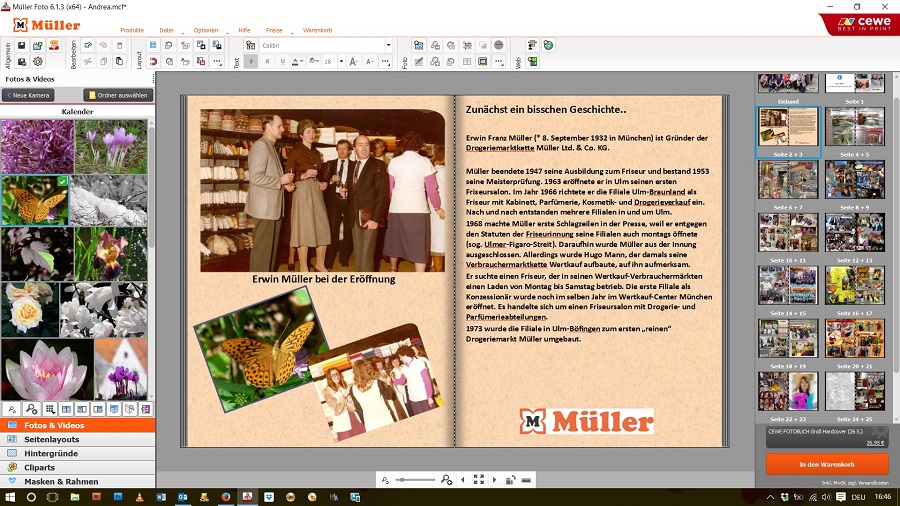Click the fit-to-screen icon below the page
Viewport: 900px width, 506px height.
pos(478,480)
